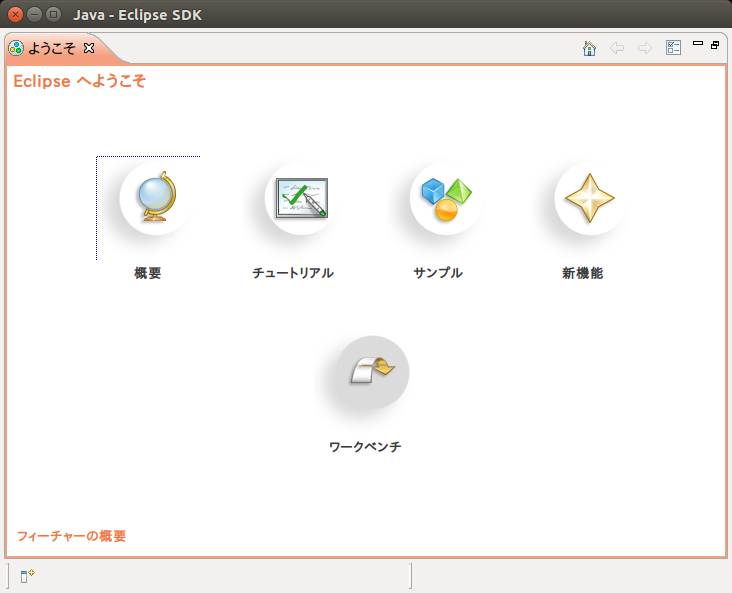The height and width of the screenshot is (593, 732).
Task: Select the ようこそ tab
Action: 51,48
